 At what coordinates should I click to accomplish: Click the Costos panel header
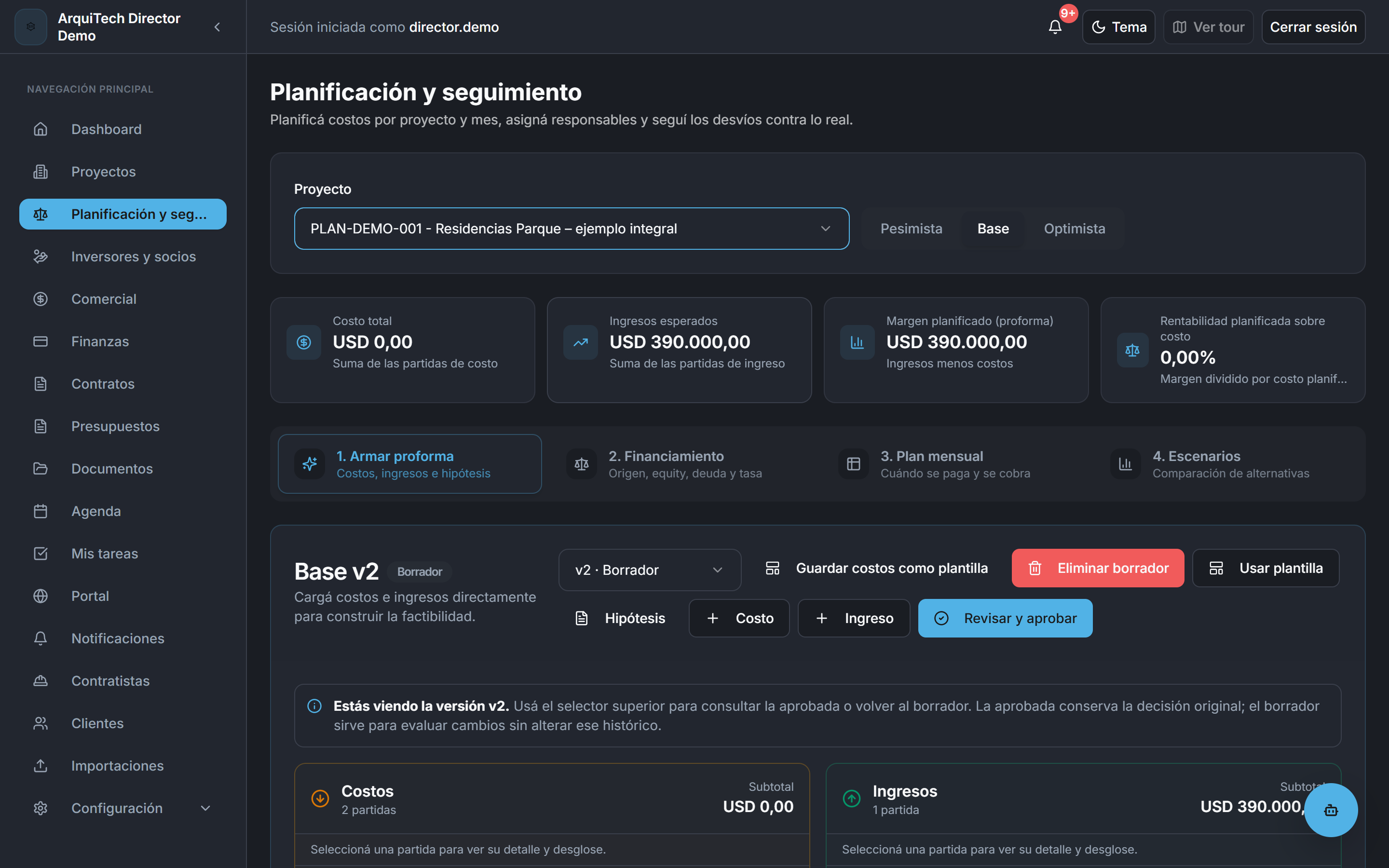click(x=552, y=799)
